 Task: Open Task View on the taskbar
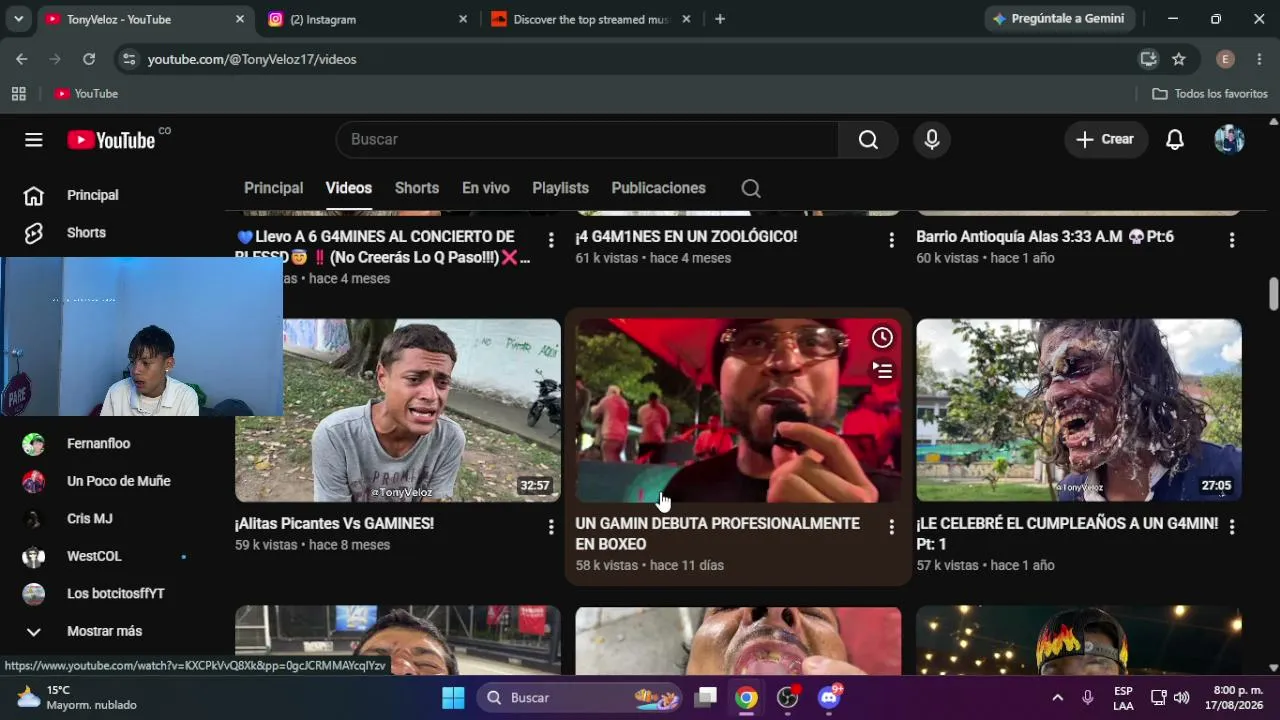707,697
